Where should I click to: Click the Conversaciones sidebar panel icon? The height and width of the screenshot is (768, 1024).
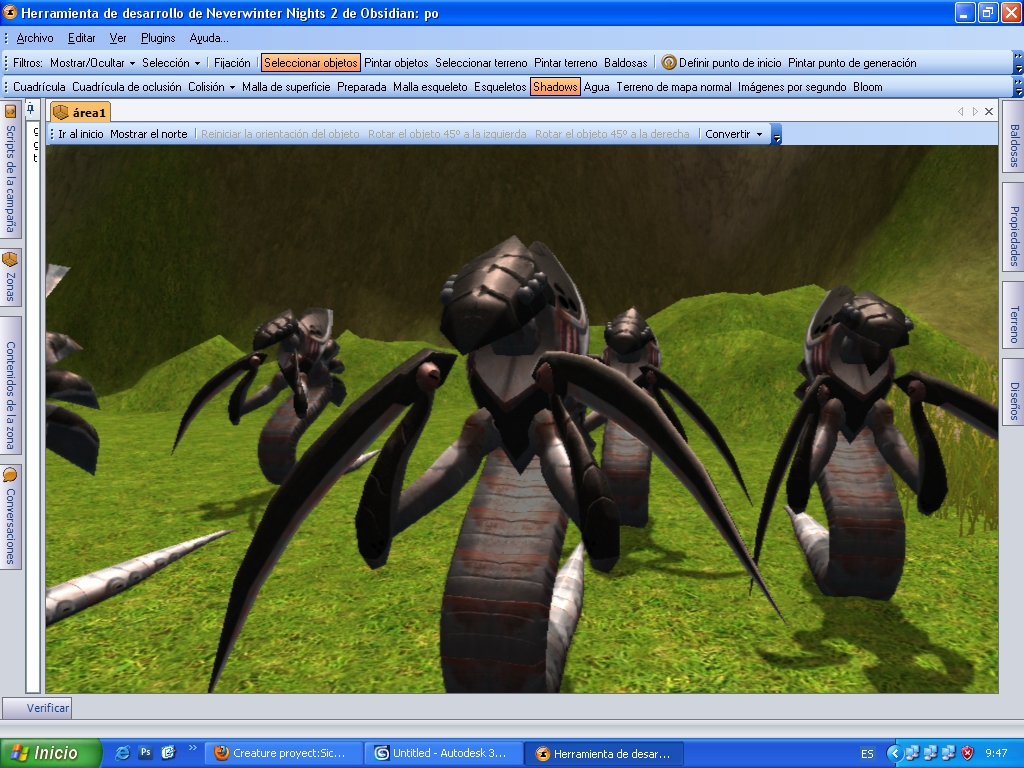coord(10,475)
